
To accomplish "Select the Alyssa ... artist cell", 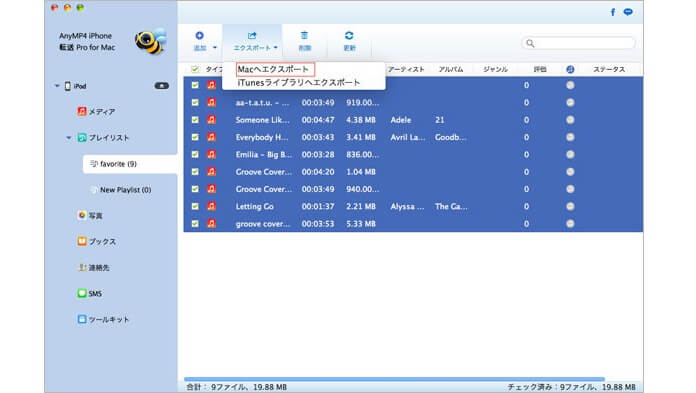I will 407,206.
